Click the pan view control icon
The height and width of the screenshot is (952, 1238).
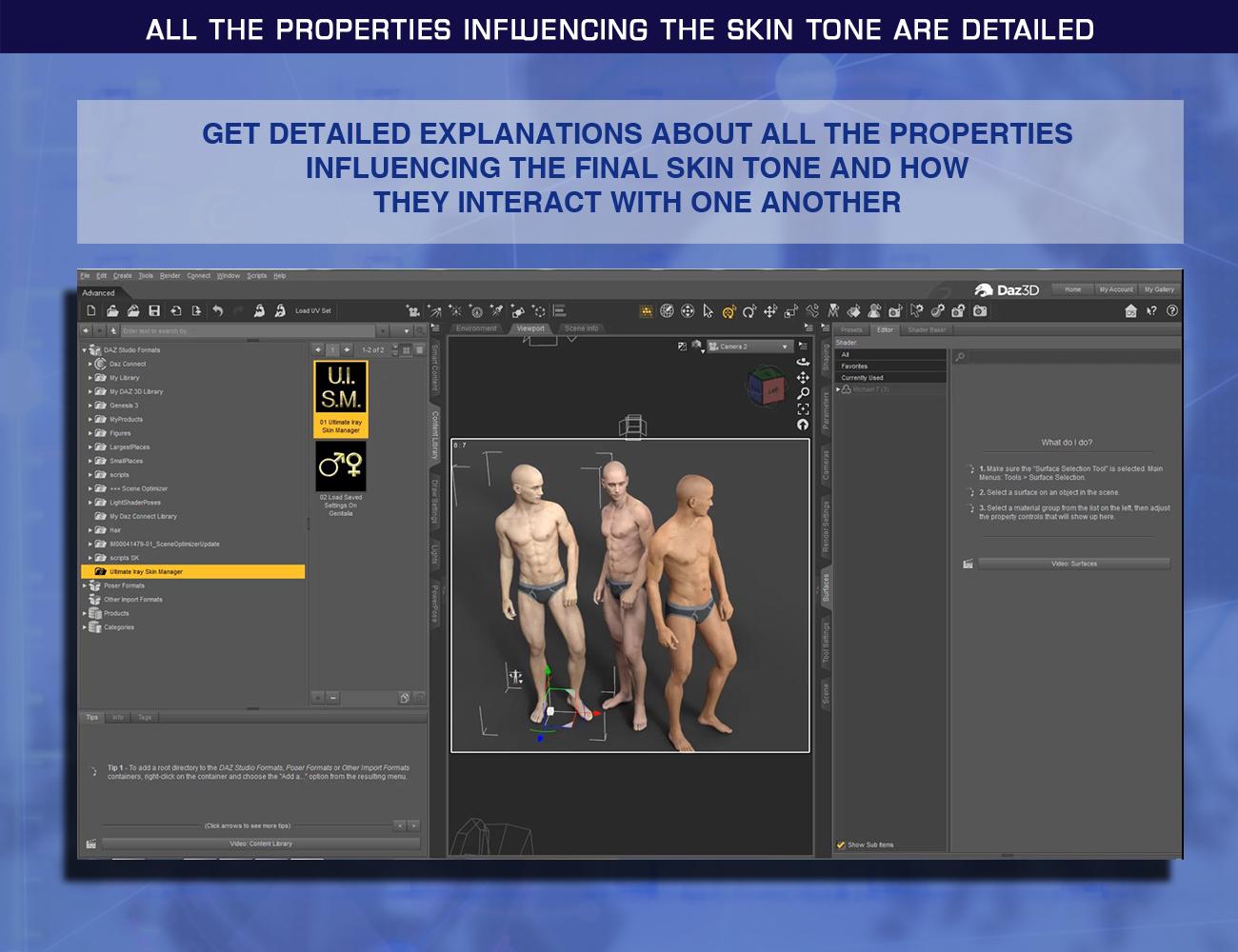coord(803,378)
